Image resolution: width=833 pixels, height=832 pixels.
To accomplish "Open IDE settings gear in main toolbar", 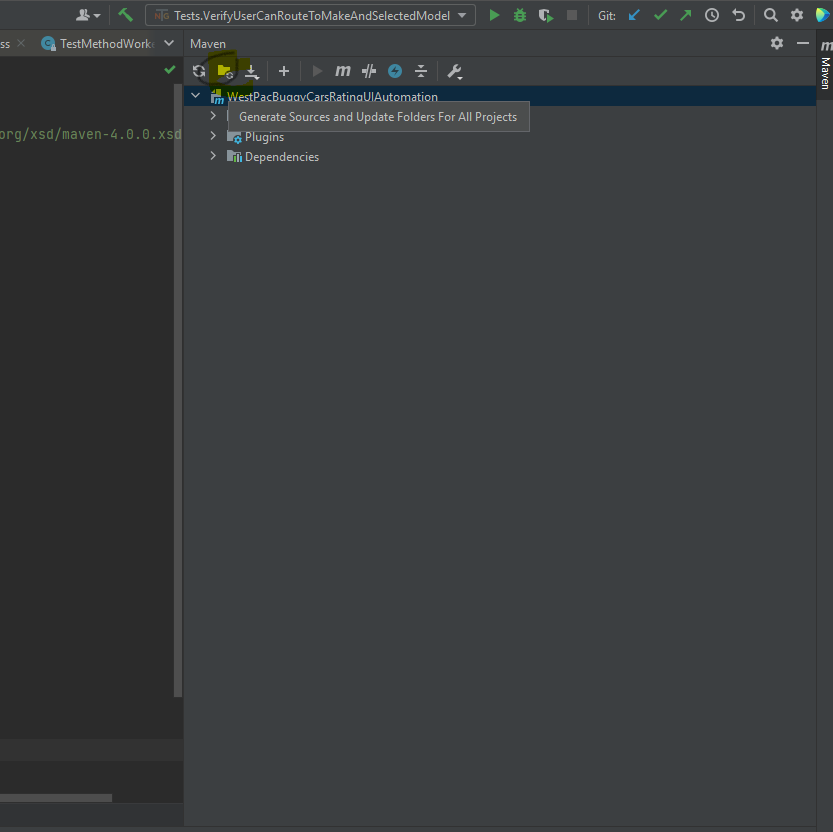I will point(796,15).
